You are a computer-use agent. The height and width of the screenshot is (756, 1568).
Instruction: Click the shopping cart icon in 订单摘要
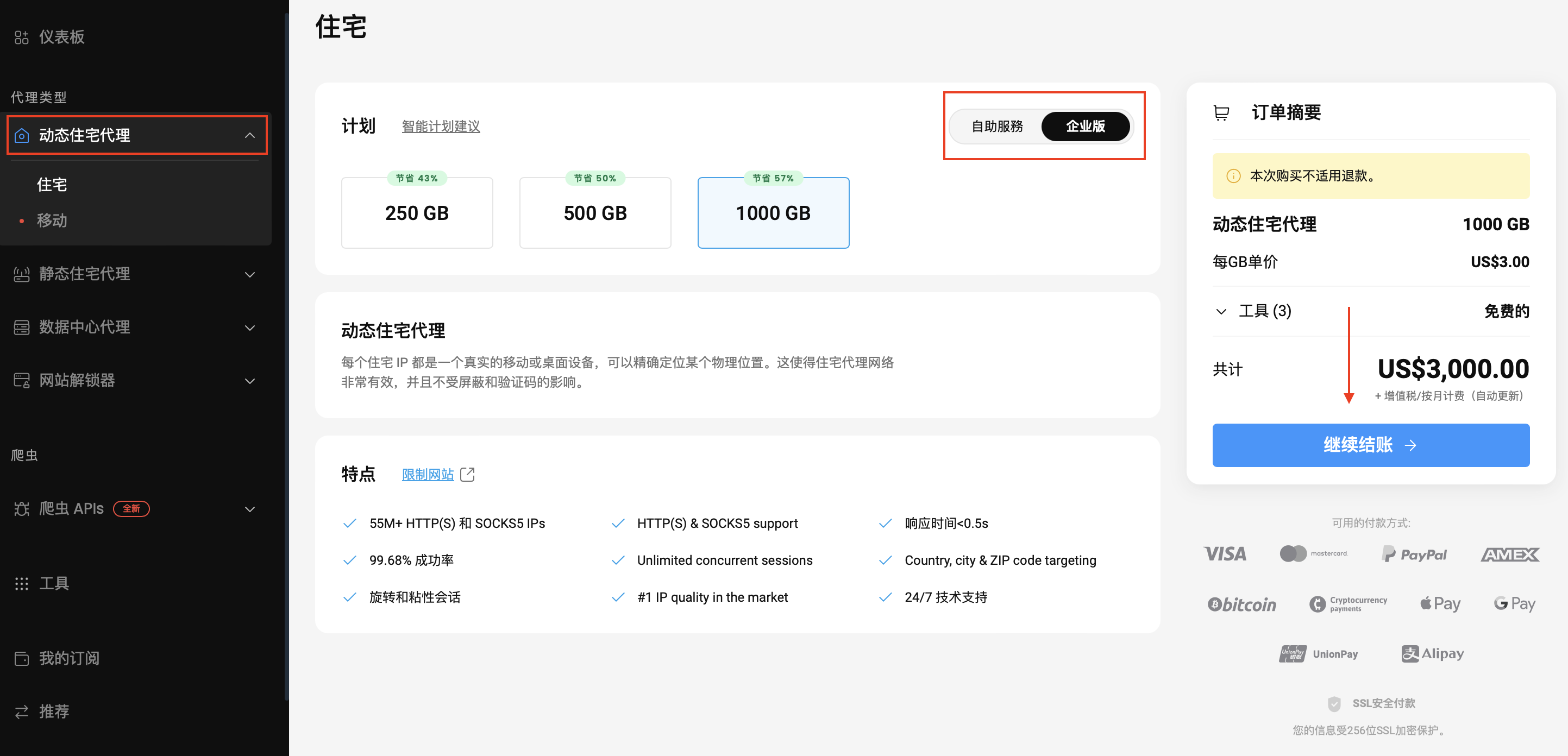coord(1221,112)
